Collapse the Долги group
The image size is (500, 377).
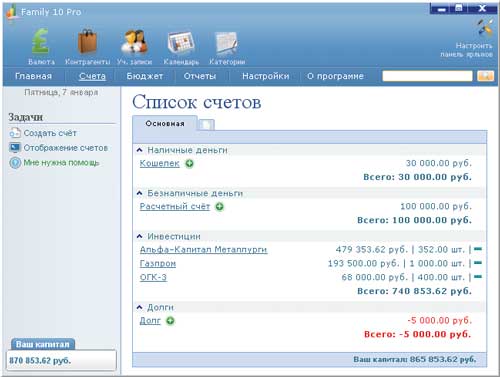tap(139, 307)
